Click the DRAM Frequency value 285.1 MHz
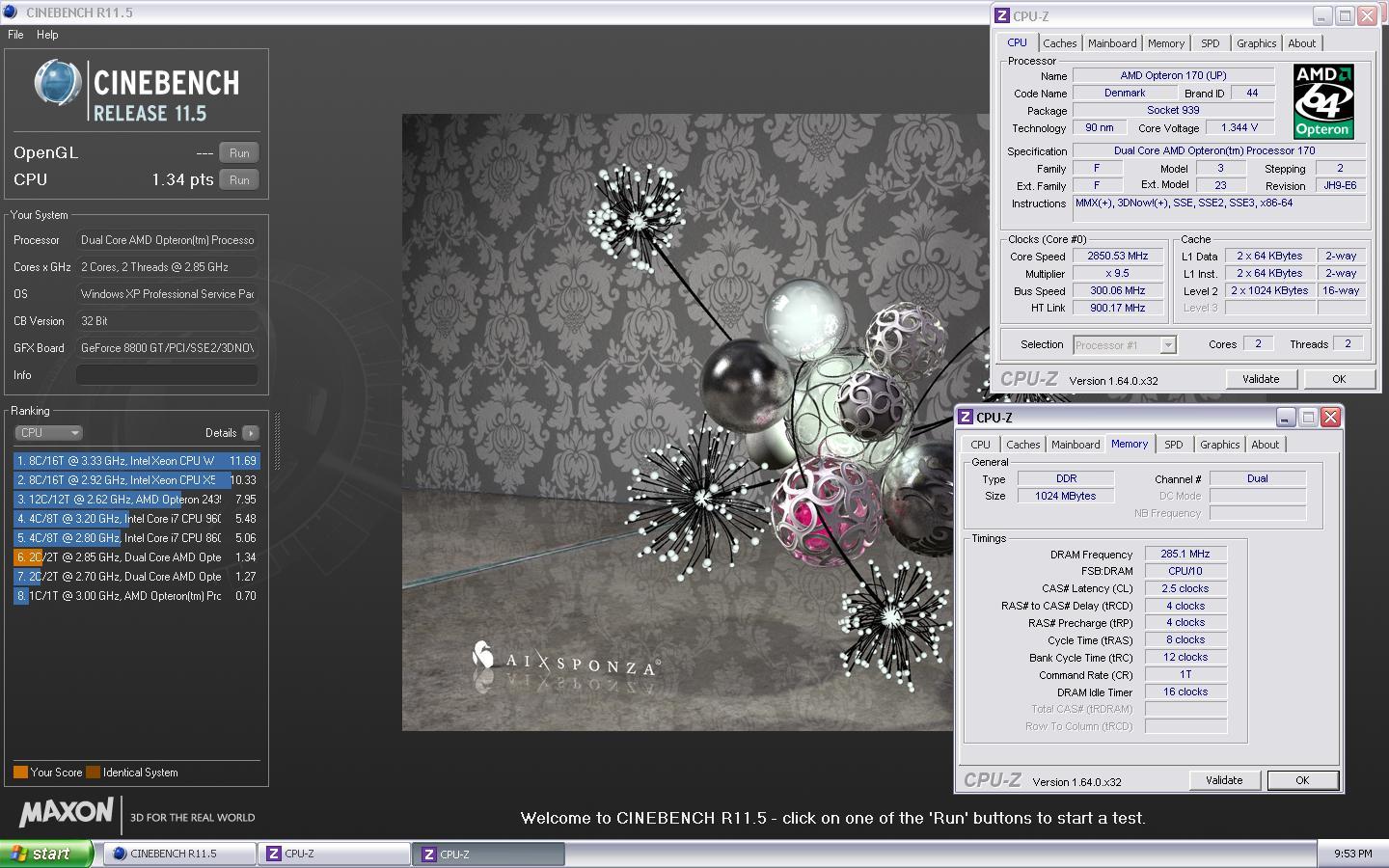 (x=1185, y=555)
